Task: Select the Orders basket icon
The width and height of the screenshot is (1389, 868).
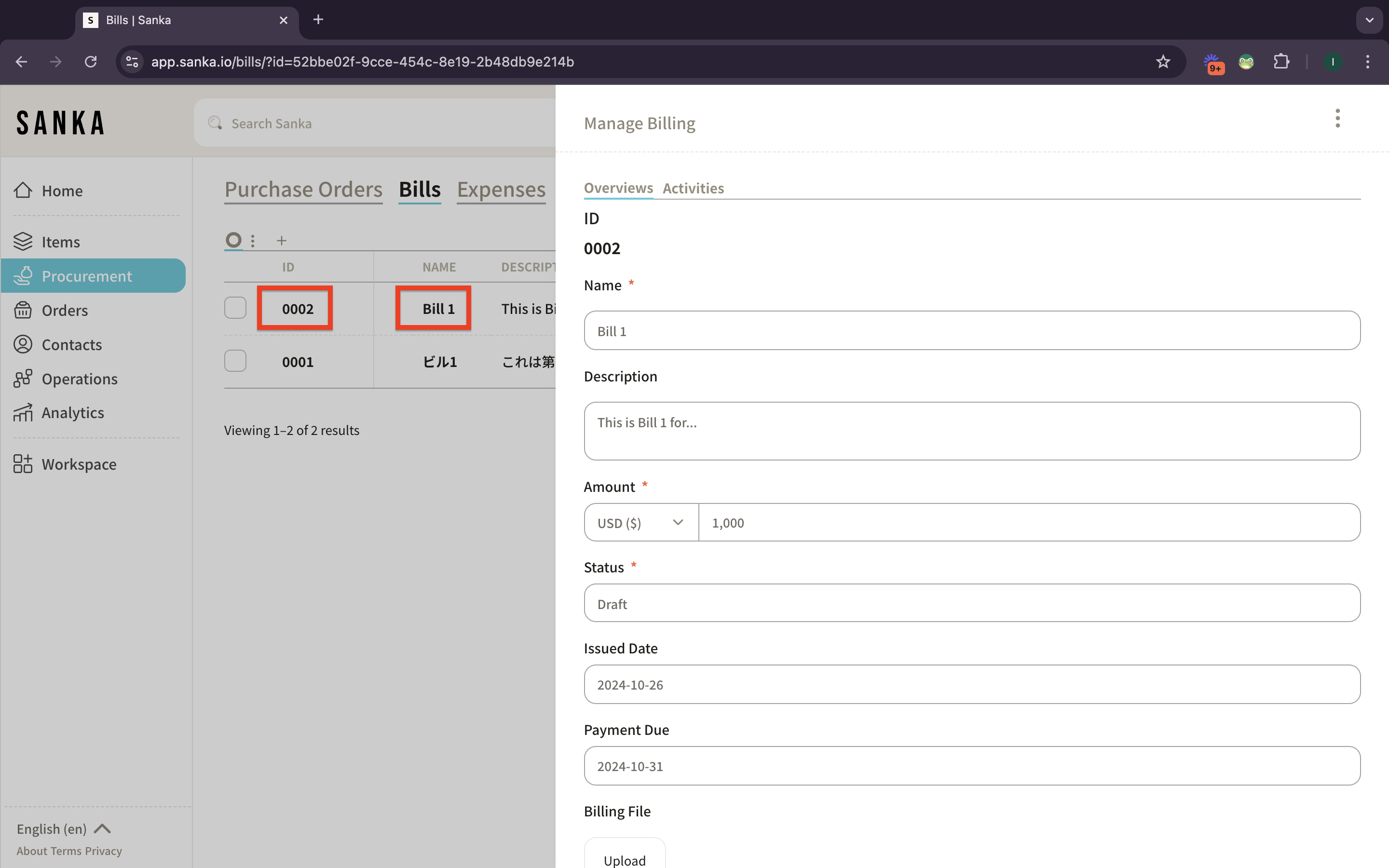Action: pyautogui.click(x=23, y=310)
